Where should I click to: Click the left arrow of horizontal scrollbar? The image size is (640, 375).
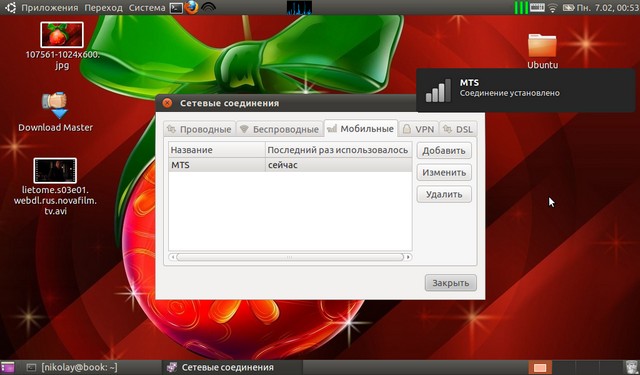pos(172,257)
